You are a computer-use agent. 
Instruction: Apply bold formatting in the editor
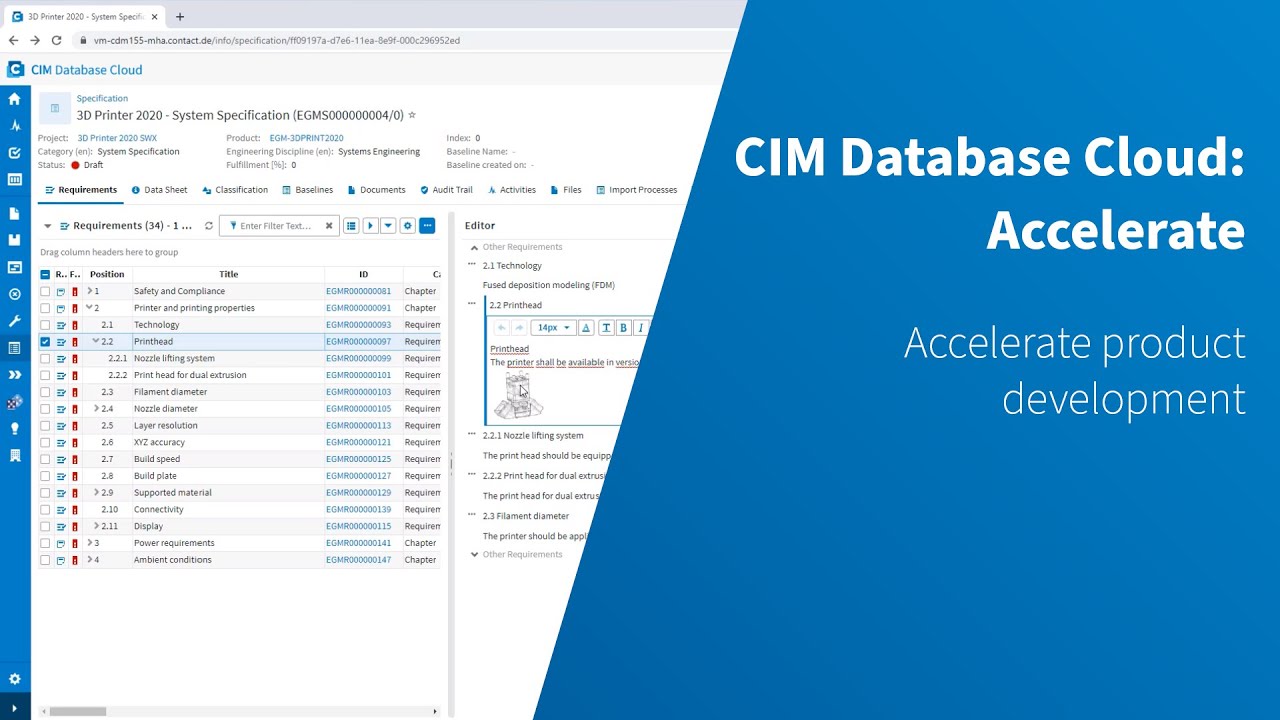pos(623,328)
